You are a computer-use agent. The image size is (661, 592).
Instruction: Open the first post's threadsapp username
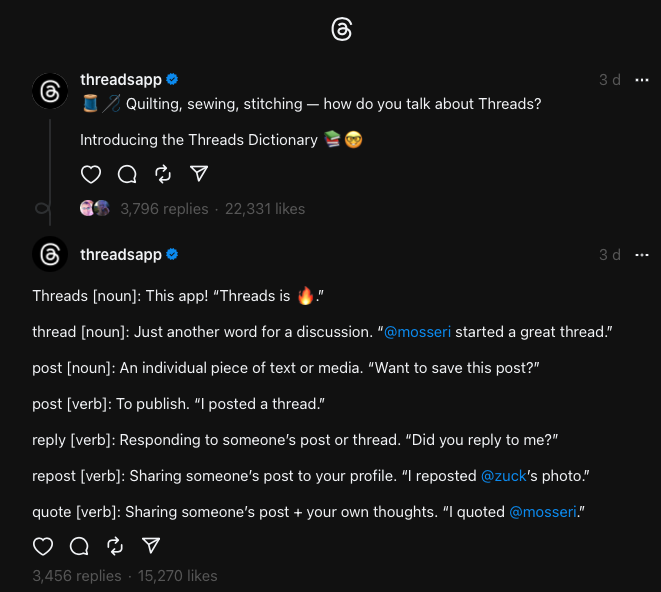click(120, 80)
